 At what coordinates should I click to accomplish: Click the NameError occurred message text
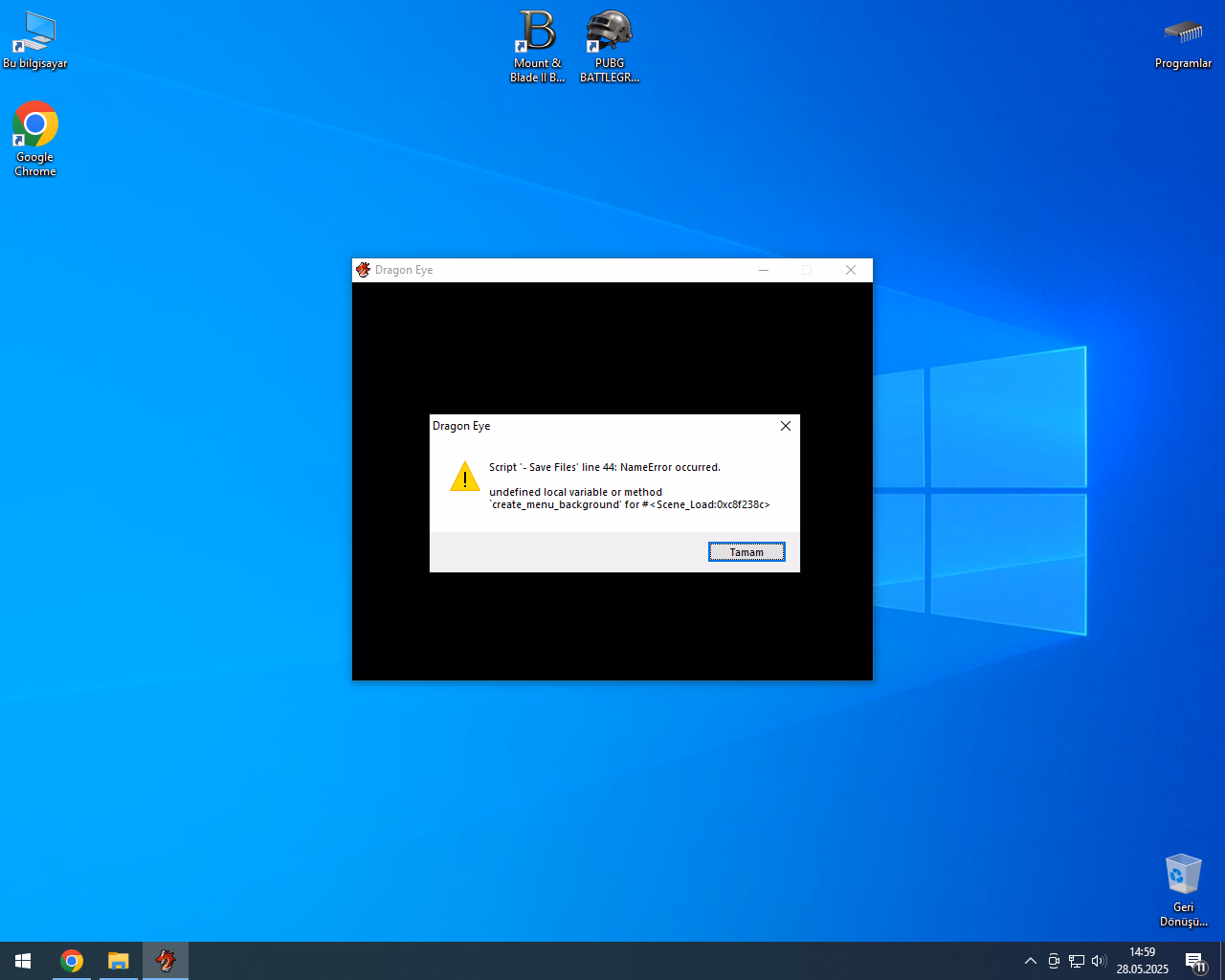click(605, 467)
